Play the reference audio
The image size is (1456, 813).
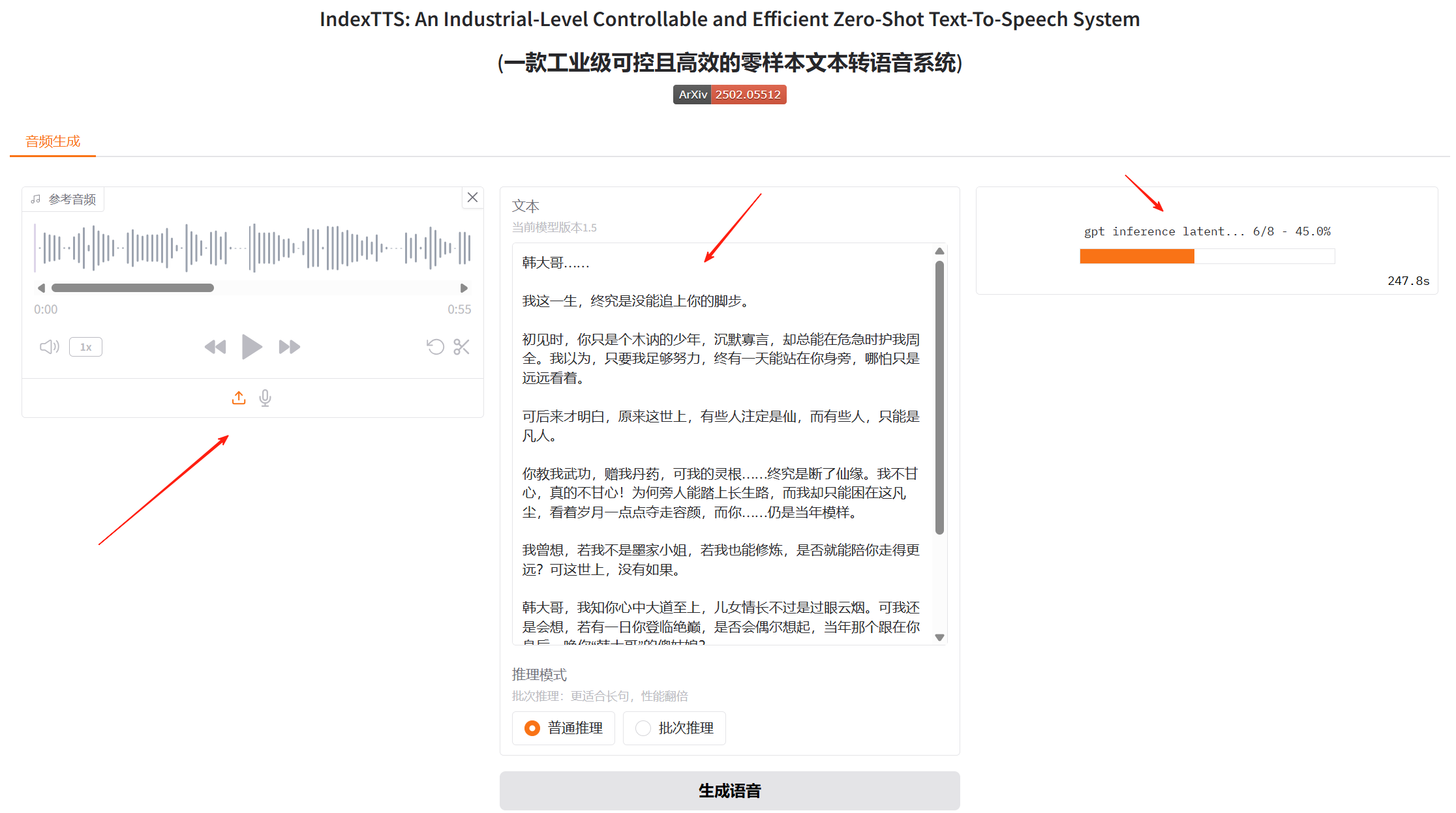coord(251,347)
